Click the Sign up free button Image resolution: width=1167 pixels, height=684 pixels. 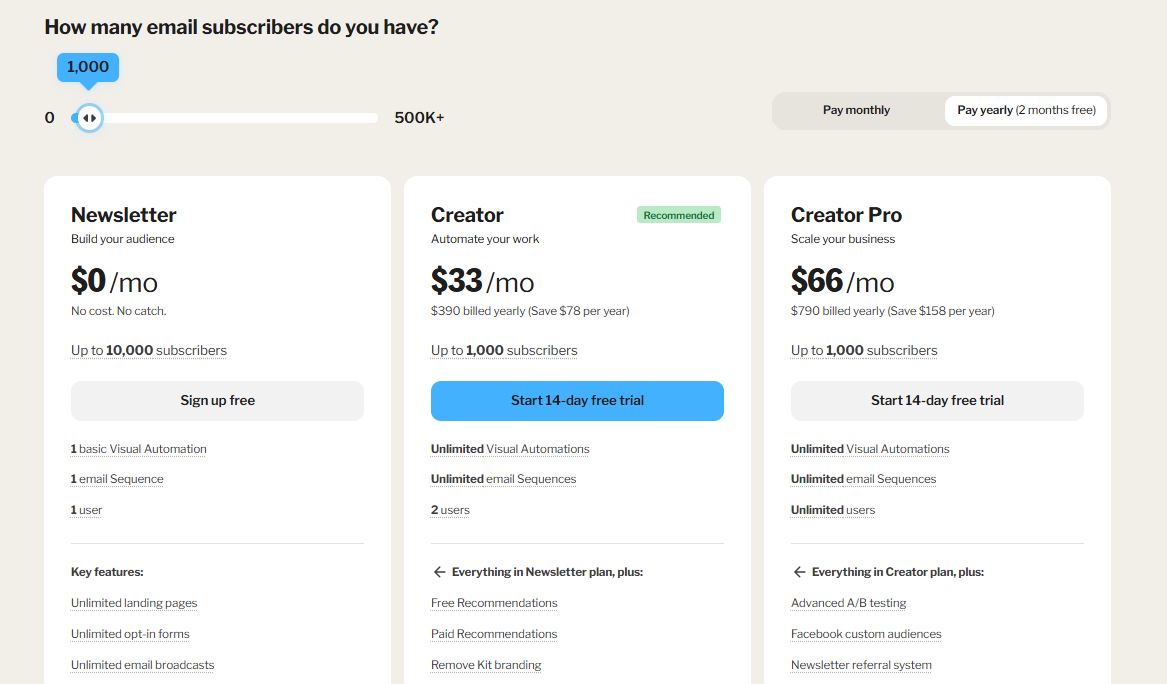pos(217,400)
